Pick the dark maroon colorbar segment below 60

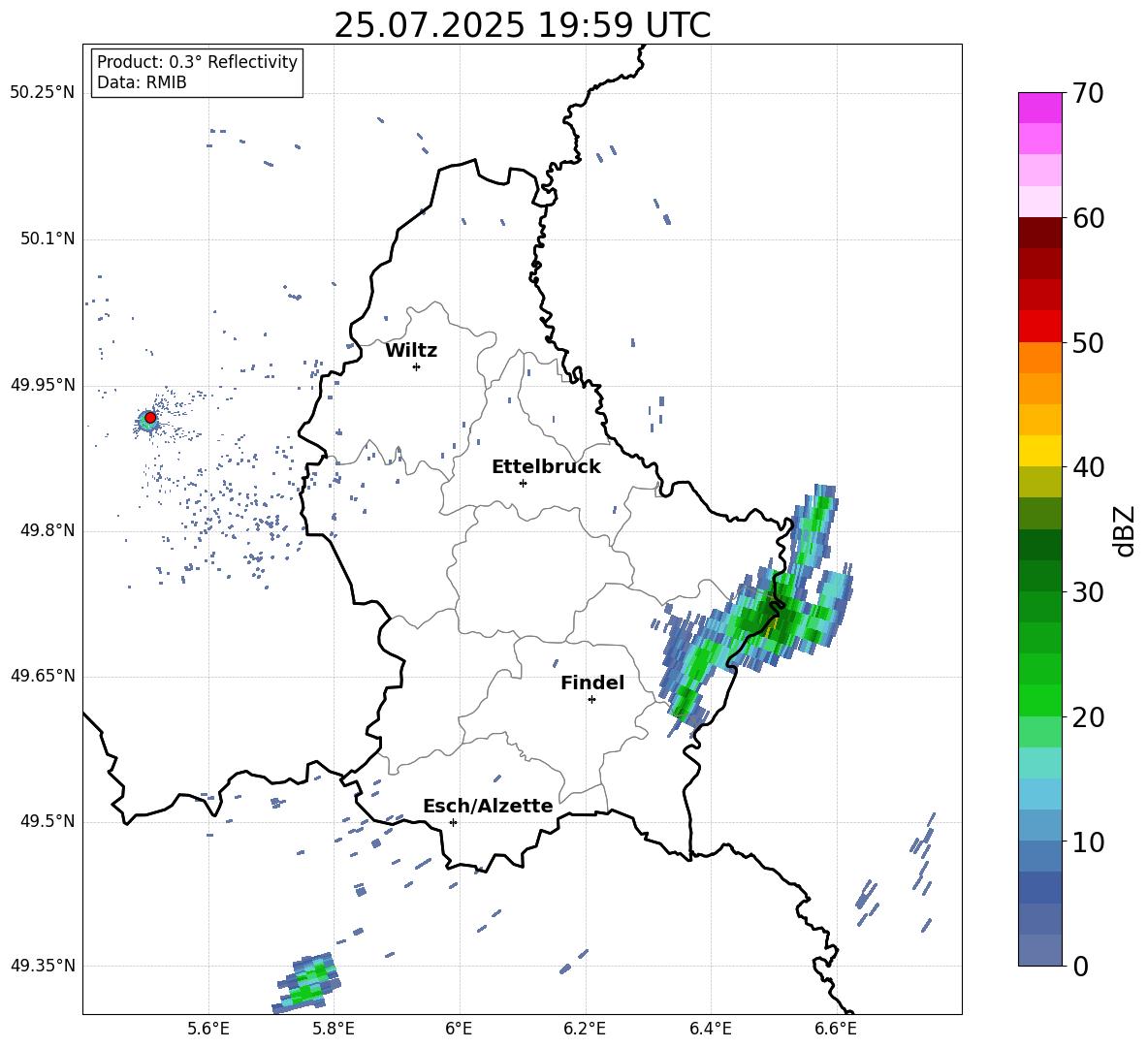[1040, 234]
